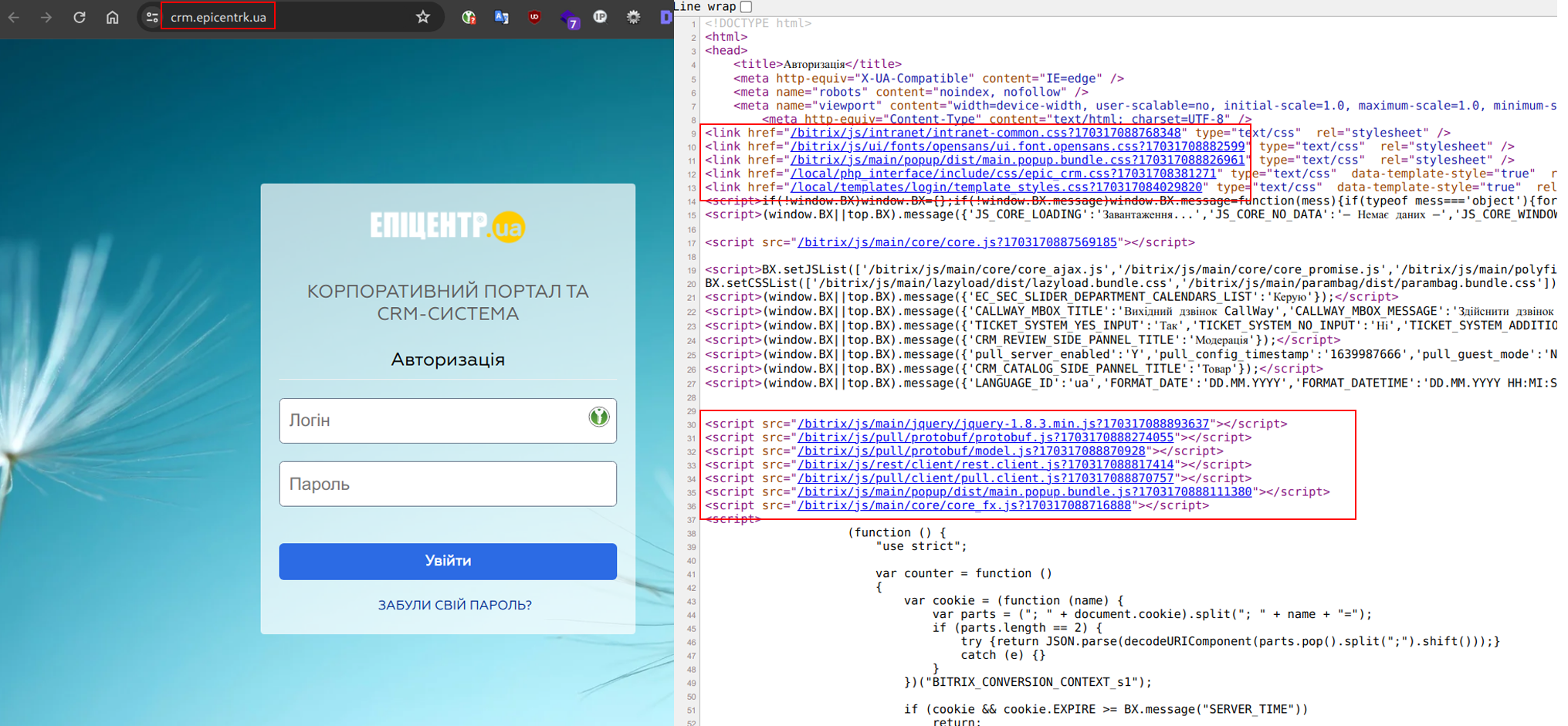1568x726 pixels.
Task: Focus the Пароль input field
Action: point(448,484)
